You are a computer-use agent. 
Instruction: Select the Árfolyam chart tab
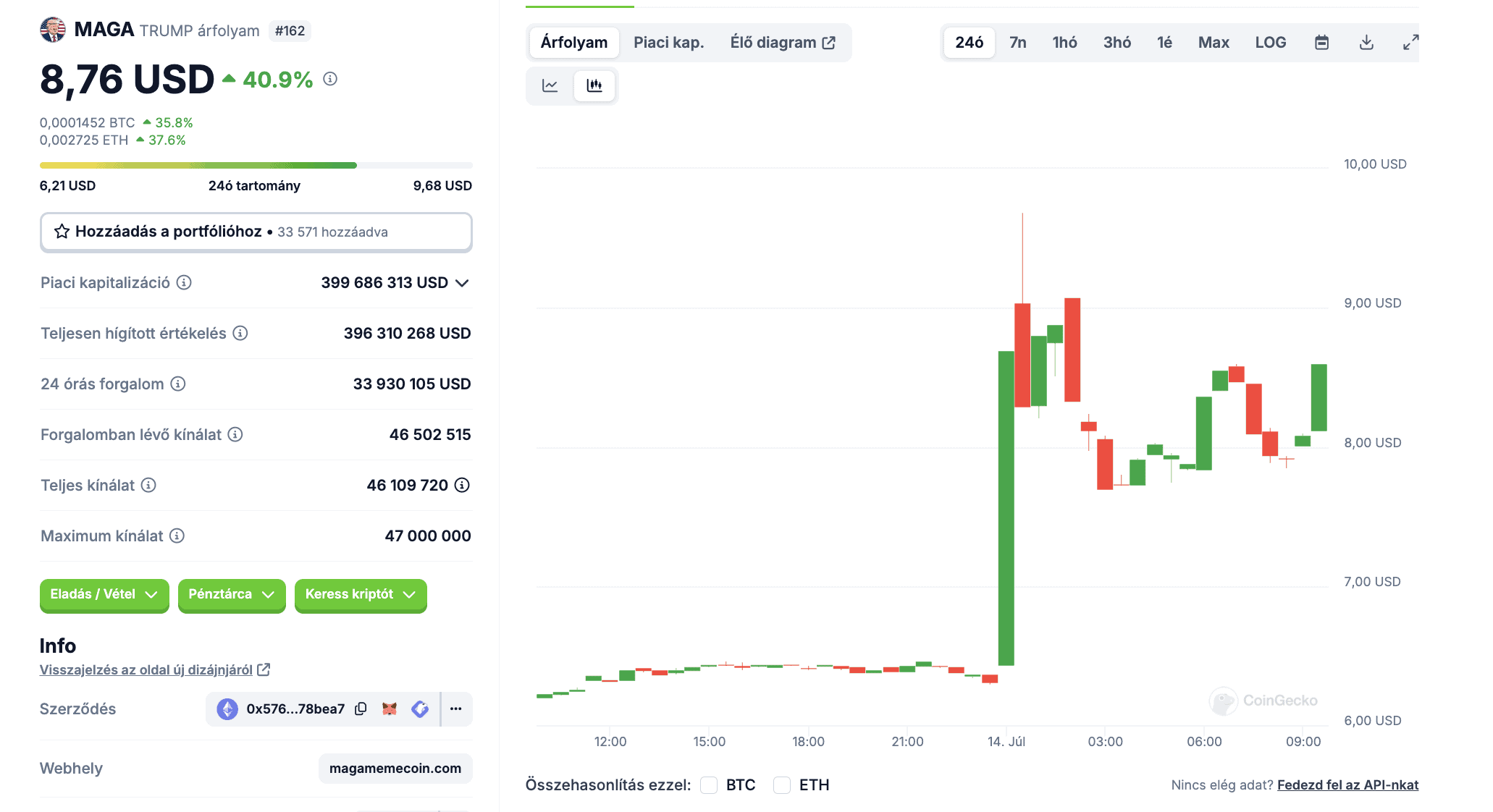[574, 43]
